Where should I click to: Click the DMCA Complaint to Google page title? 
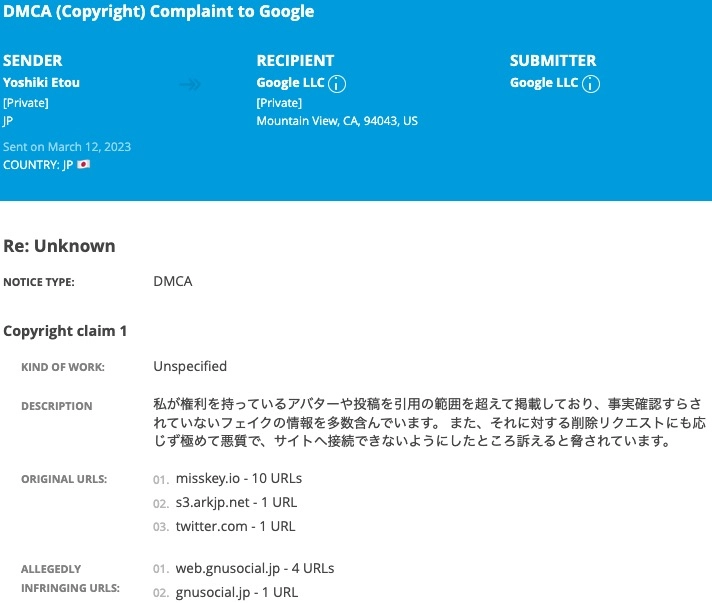coord(159,12)
